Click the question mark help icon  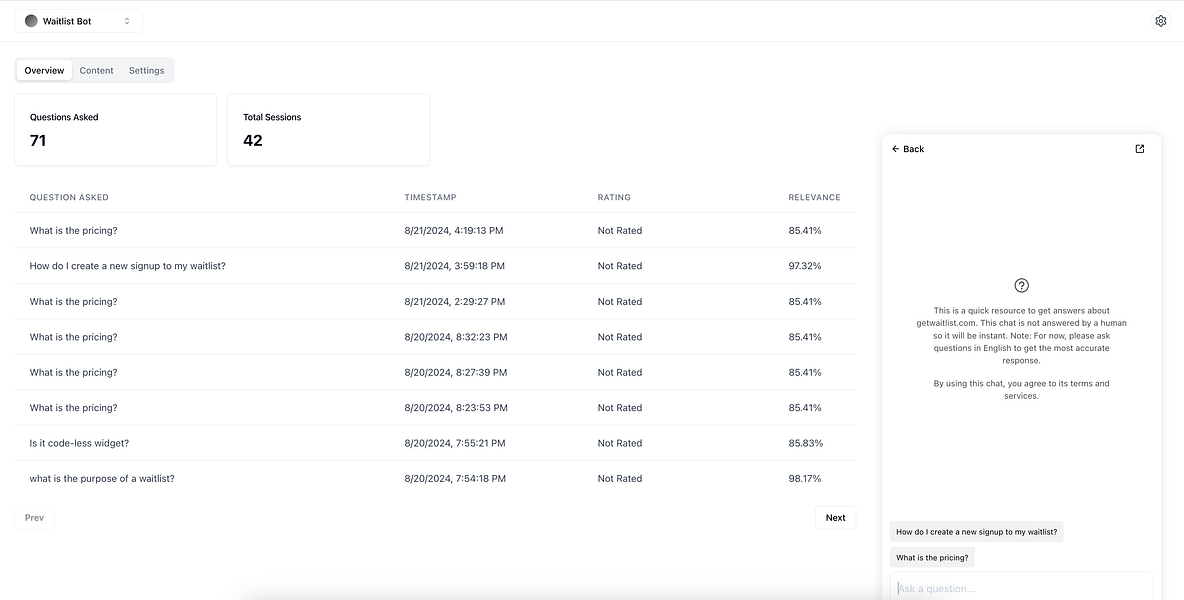(x=1022, y=285)
